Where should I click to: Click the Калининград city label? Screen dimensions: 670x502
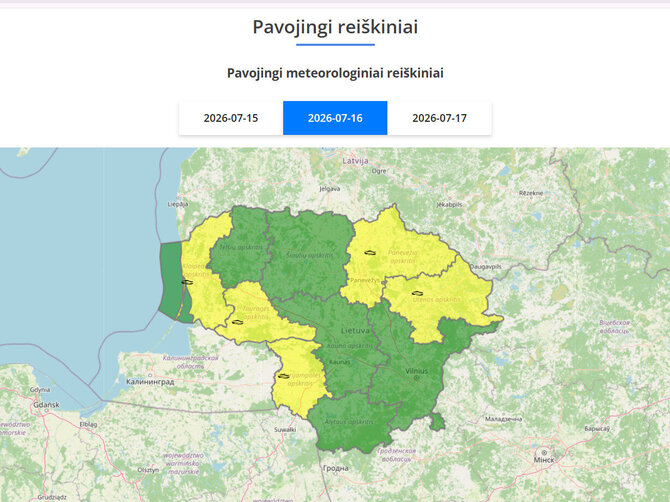click(150, 382)
